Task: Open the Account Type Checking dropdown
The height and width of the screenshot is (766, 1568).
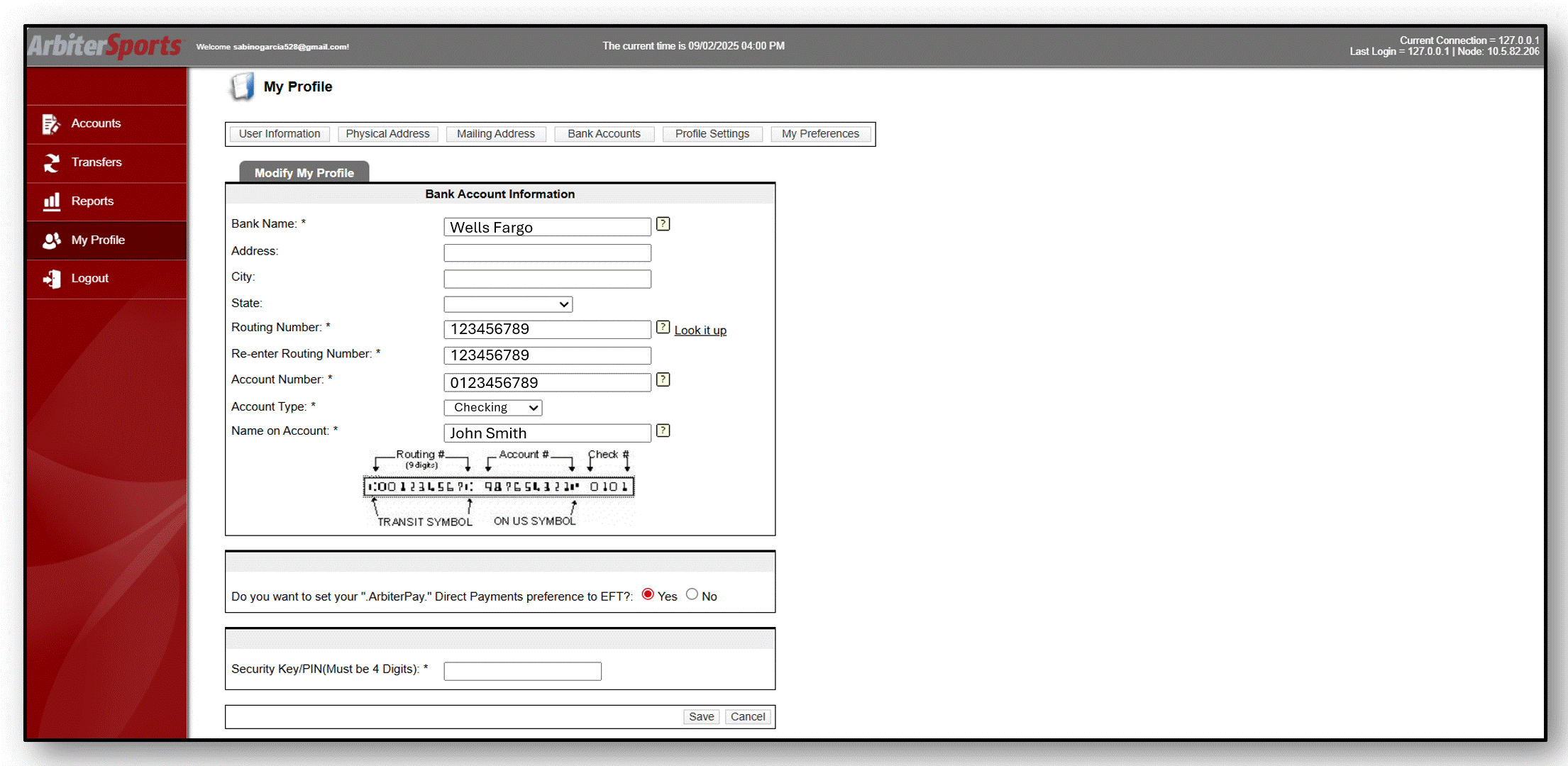Action: 493,408
